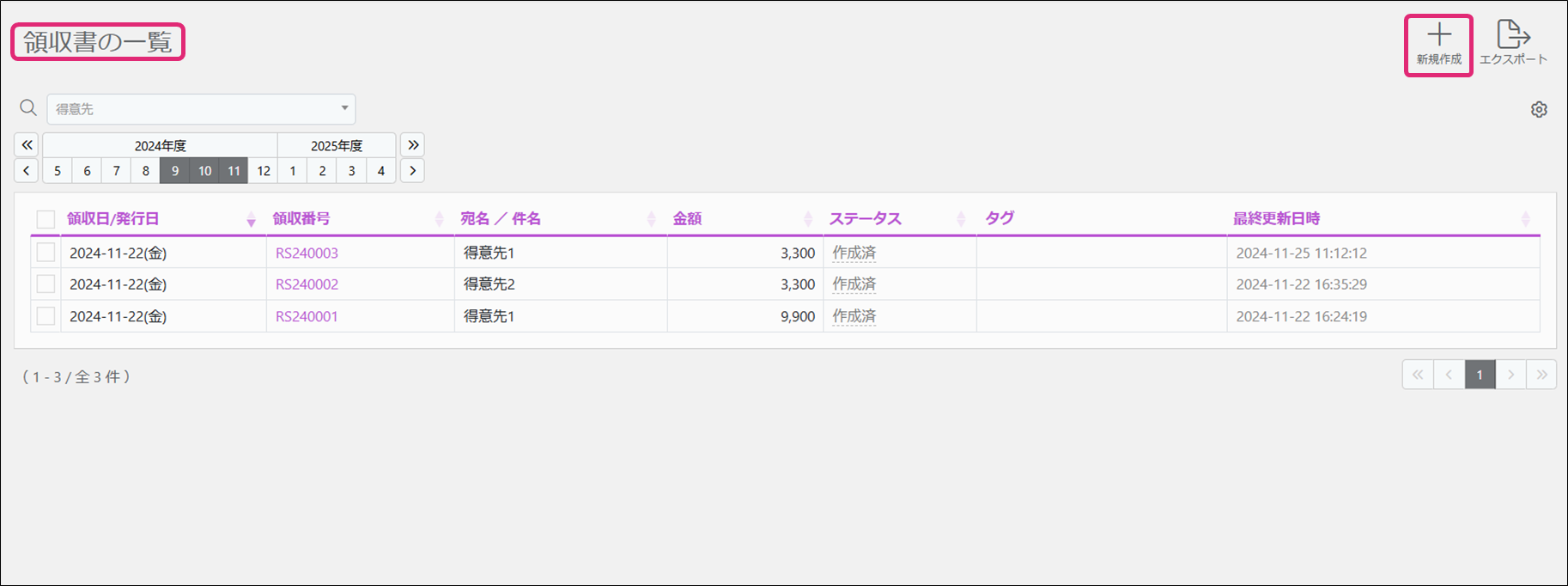
Task: Open the 得意先 dropdown filter
Action: pyautogui.click(x=201, y=109)
